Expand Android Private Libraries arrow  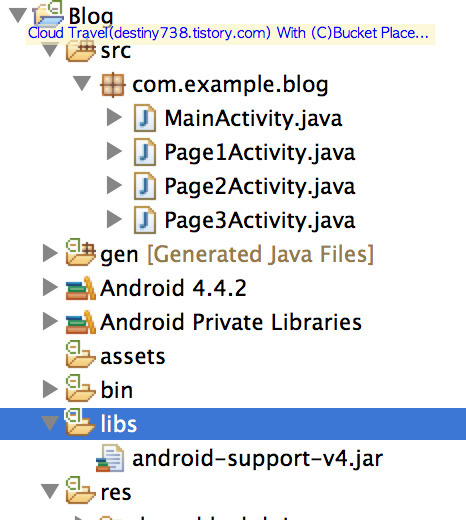click(50, 321)
